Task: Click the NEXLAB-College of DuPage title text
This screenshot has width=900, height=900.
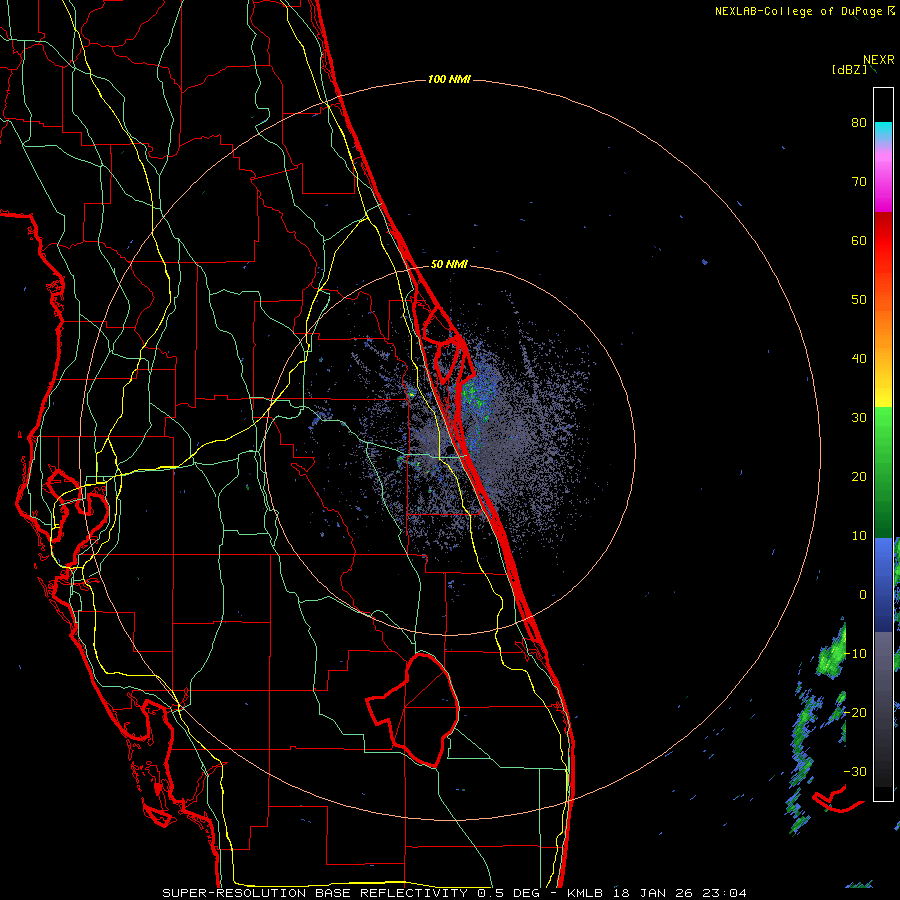Action: point(800,11)
